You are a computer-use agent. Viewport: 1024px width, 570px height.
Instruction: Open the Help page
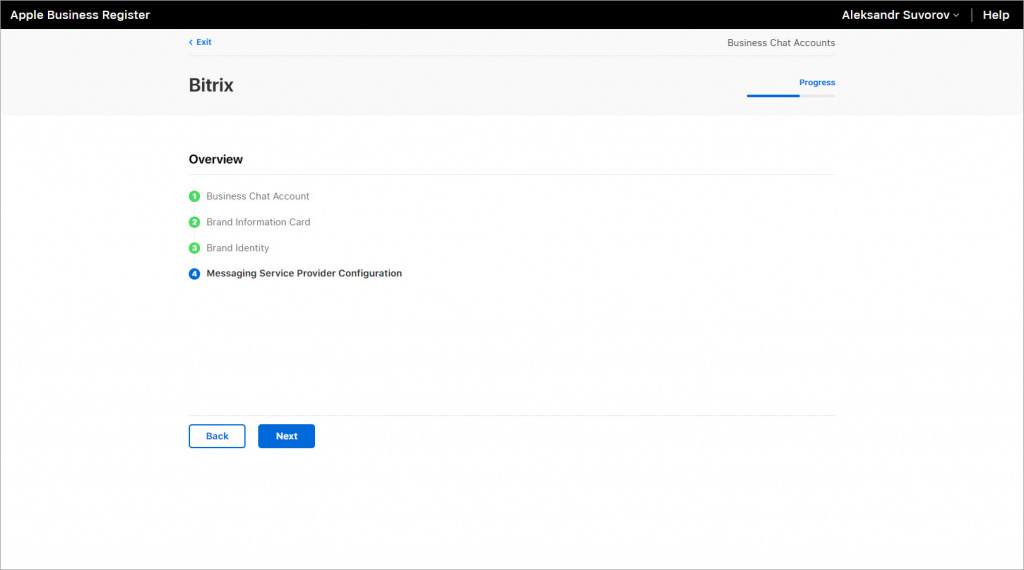(x=995, y=15)
